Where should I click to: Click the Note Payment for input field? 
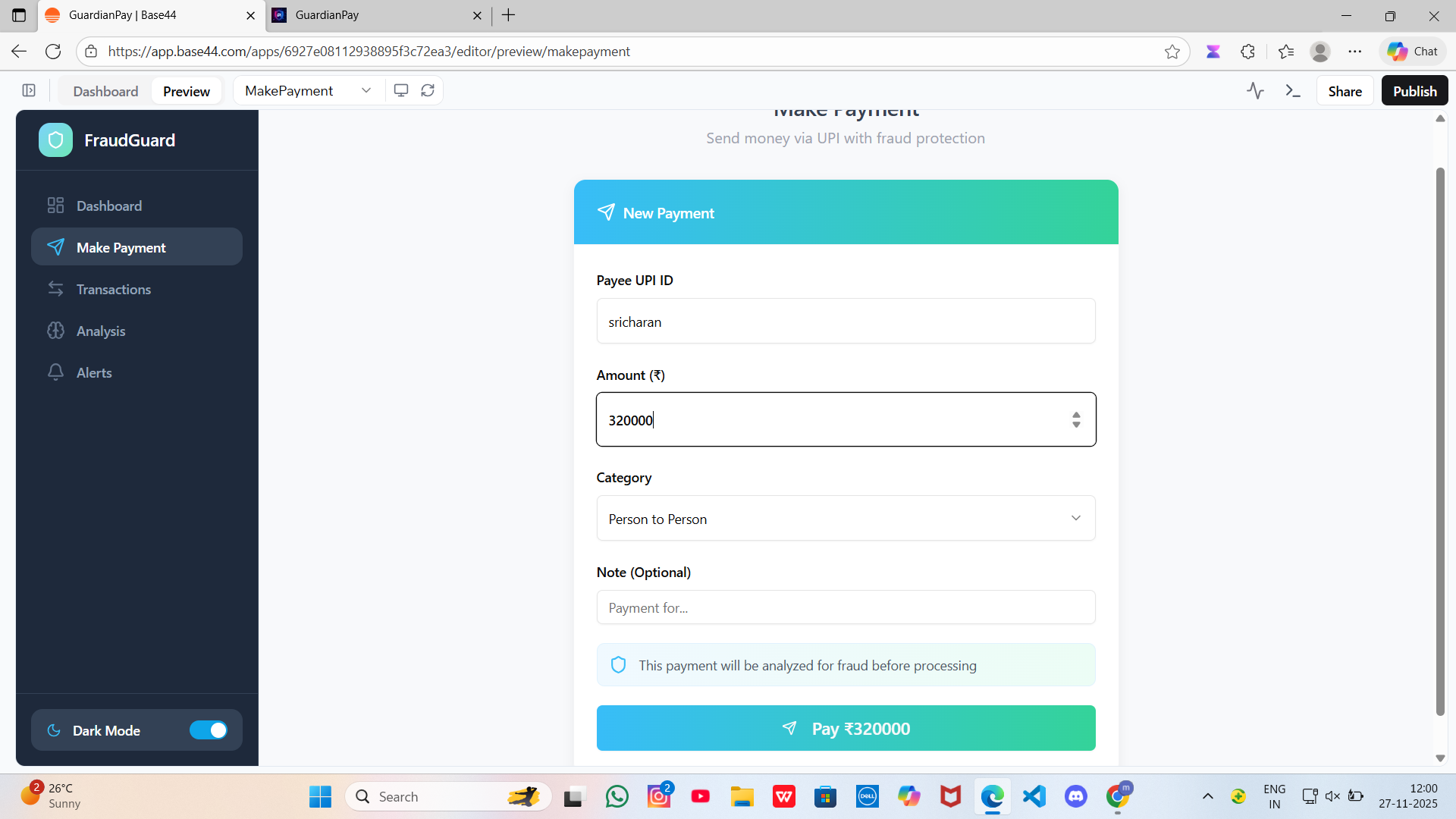coord(846,607)
